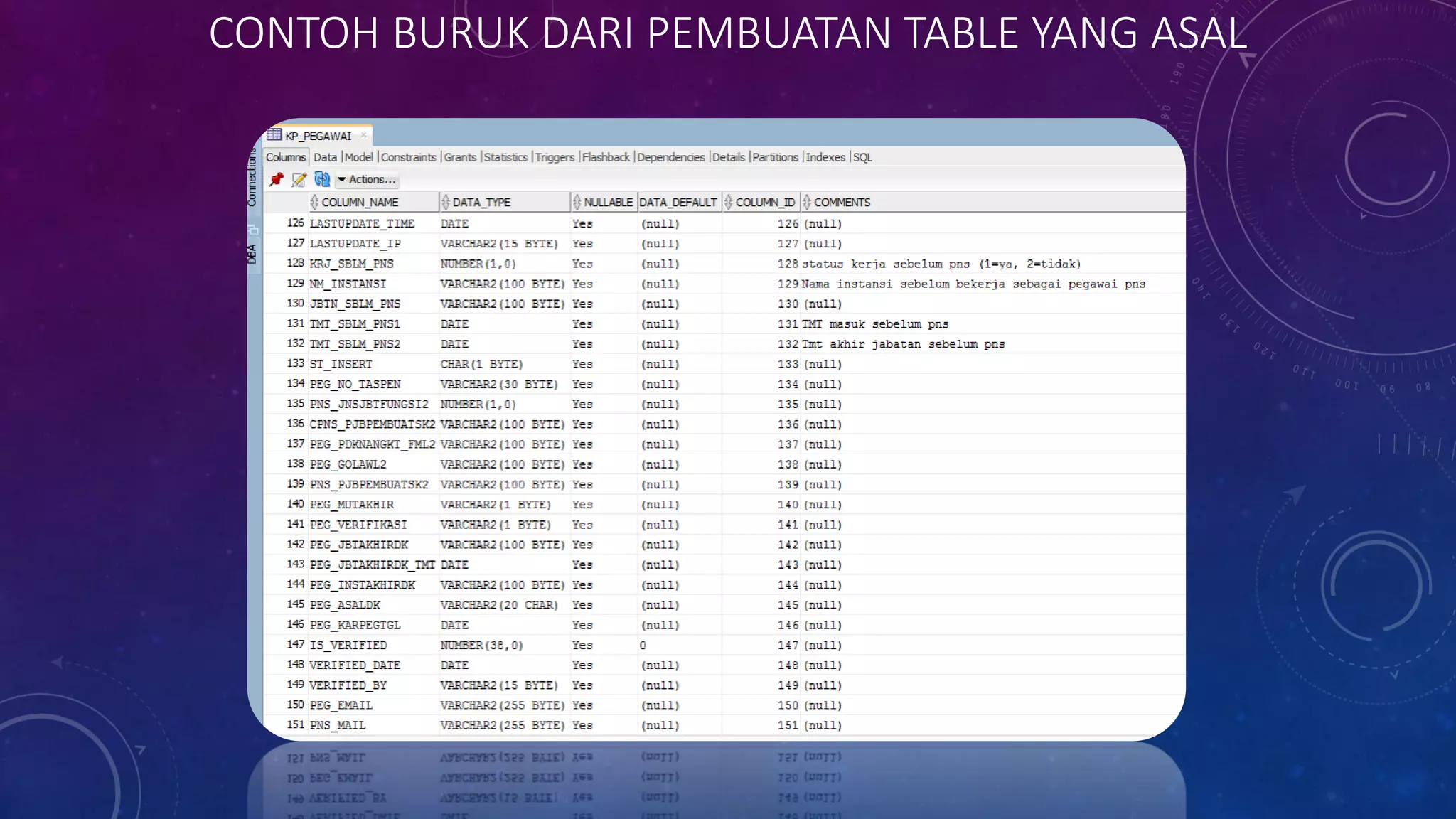This screenshot has height=819, width=1456.
Task: Click VERIFIED_BY column name
Action: [x=348, y=685]
